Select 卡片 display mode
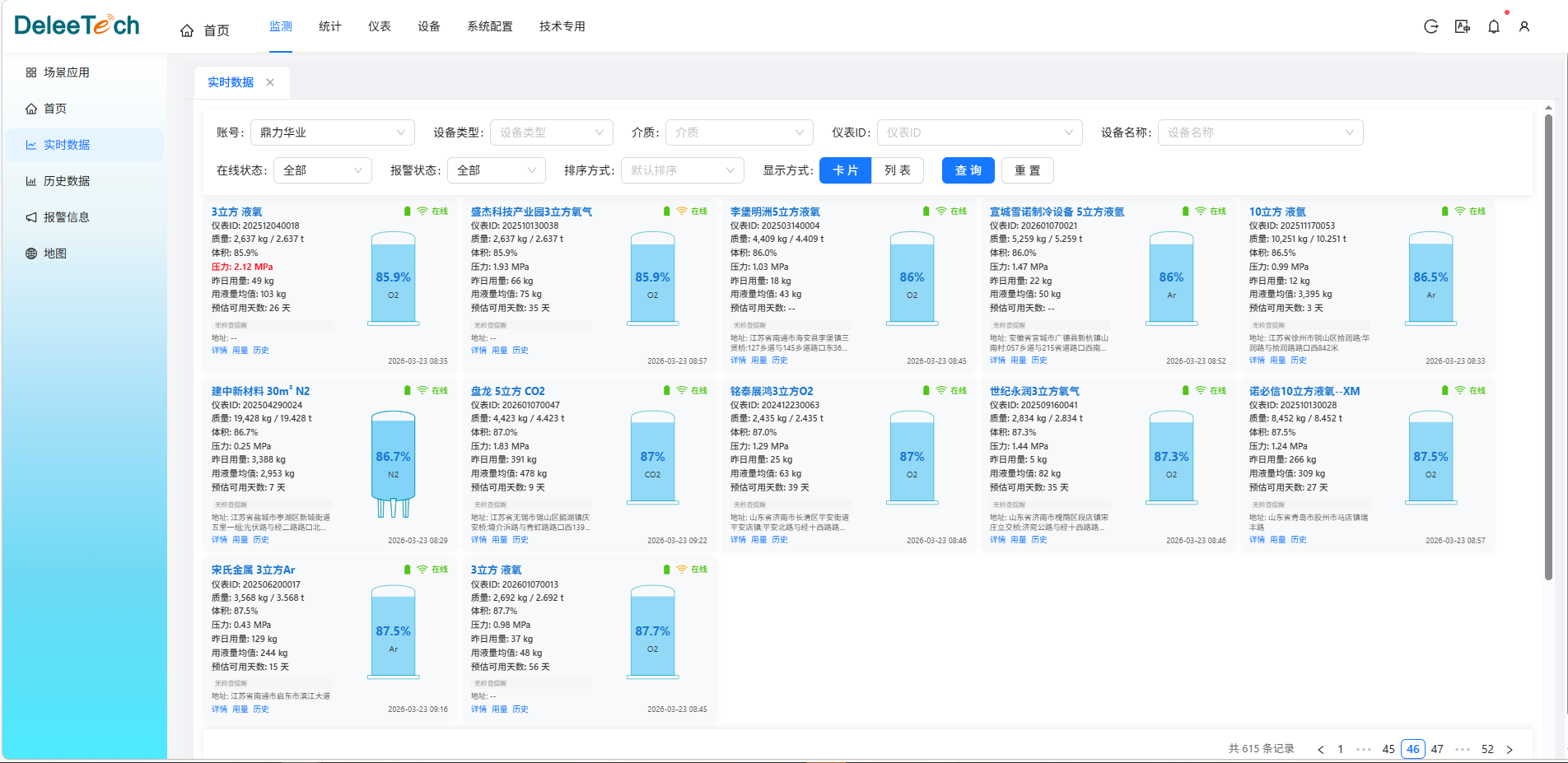Viewport: 1568px width, 763px height. pyautogui.click(x=846, y=170)
